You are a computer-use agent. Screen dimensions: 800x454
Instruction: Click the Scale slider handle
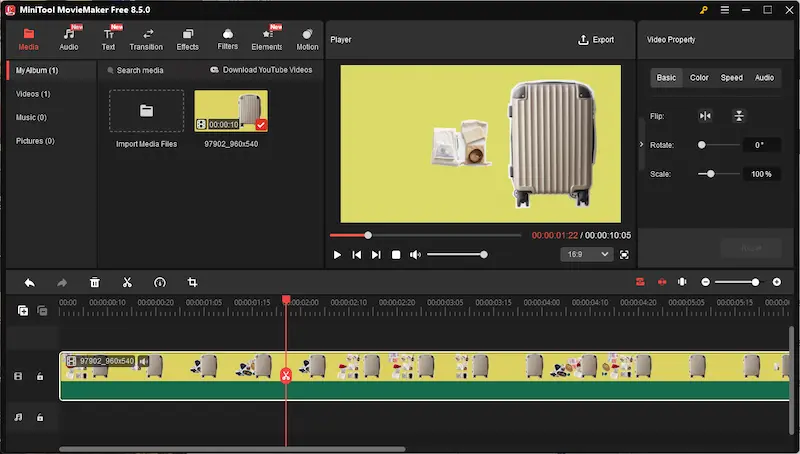[710, 174]
